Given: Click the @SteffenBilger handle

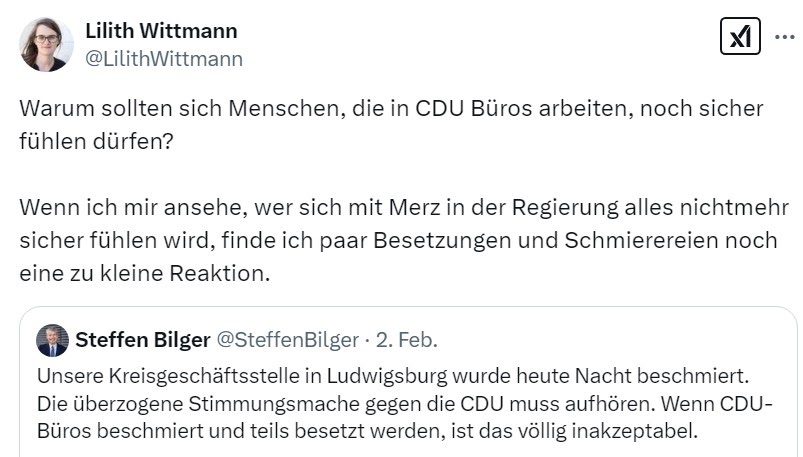Looking at the screenshot, I should click(x=287, y=341).
